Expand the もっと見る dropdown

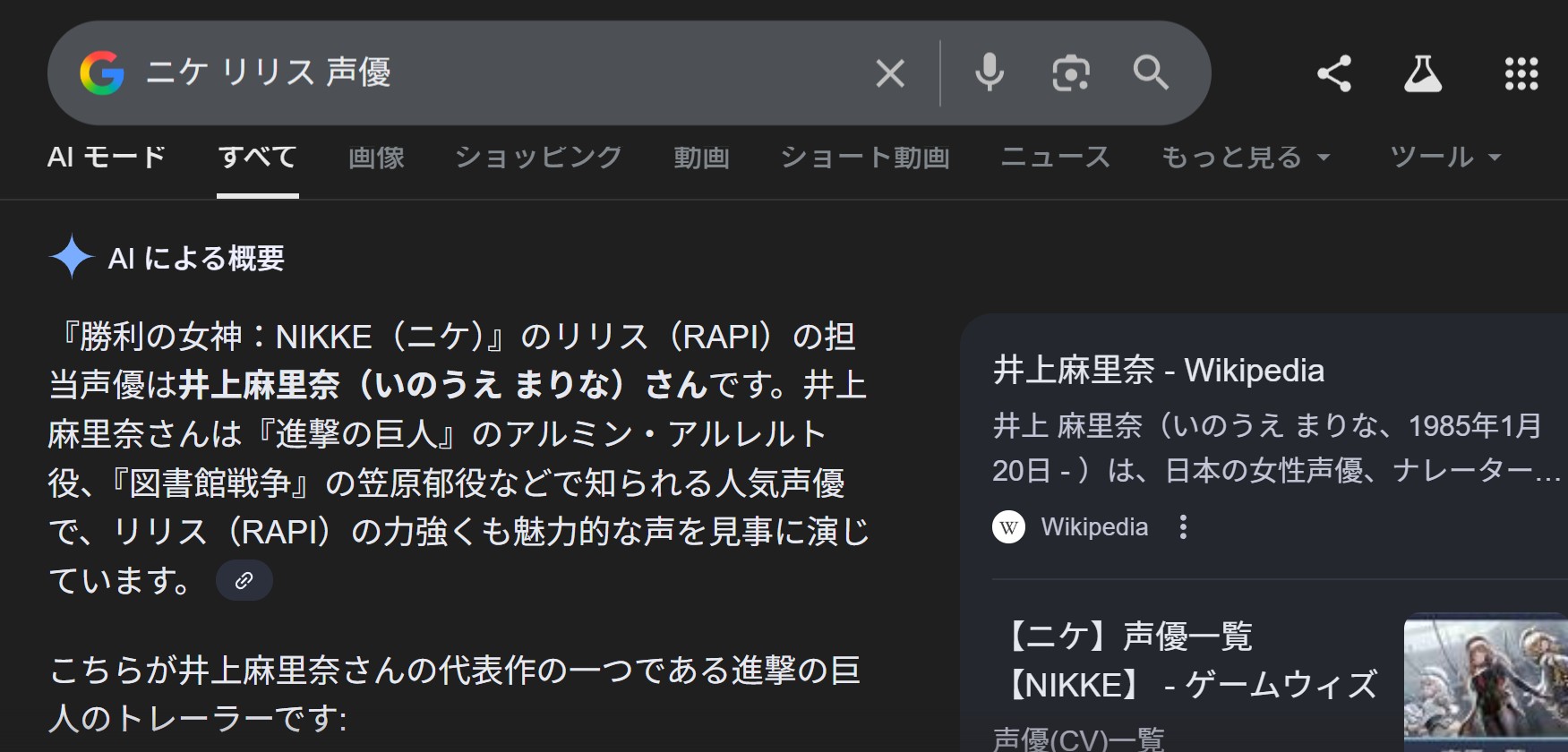[1245, 158]
